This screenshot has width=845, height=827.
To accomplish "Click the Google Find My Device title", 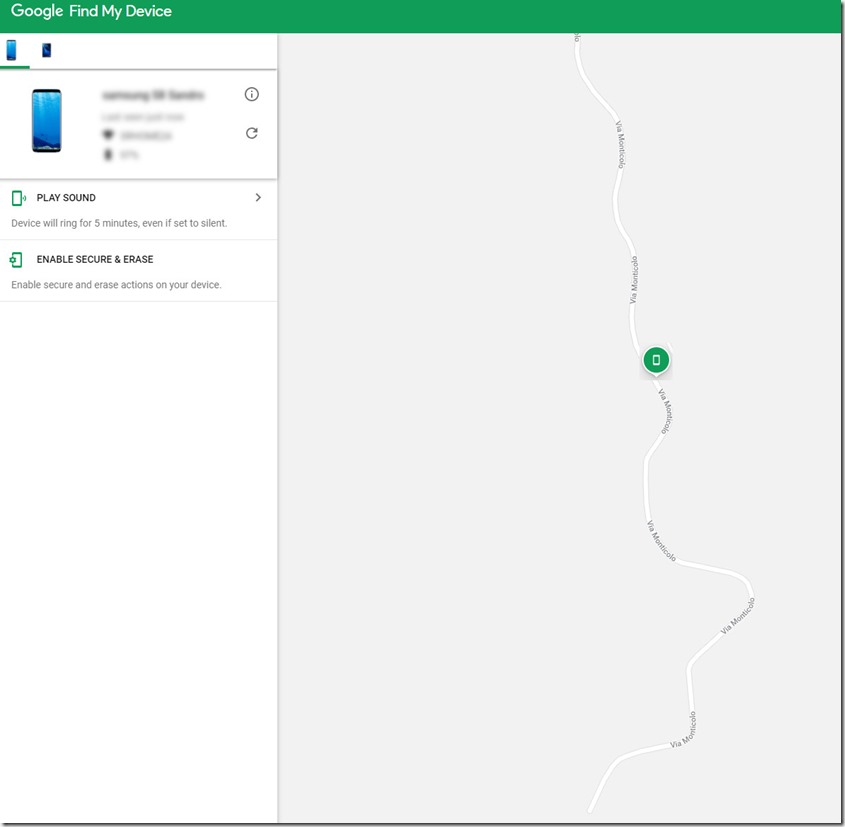I will pos(91,11).
